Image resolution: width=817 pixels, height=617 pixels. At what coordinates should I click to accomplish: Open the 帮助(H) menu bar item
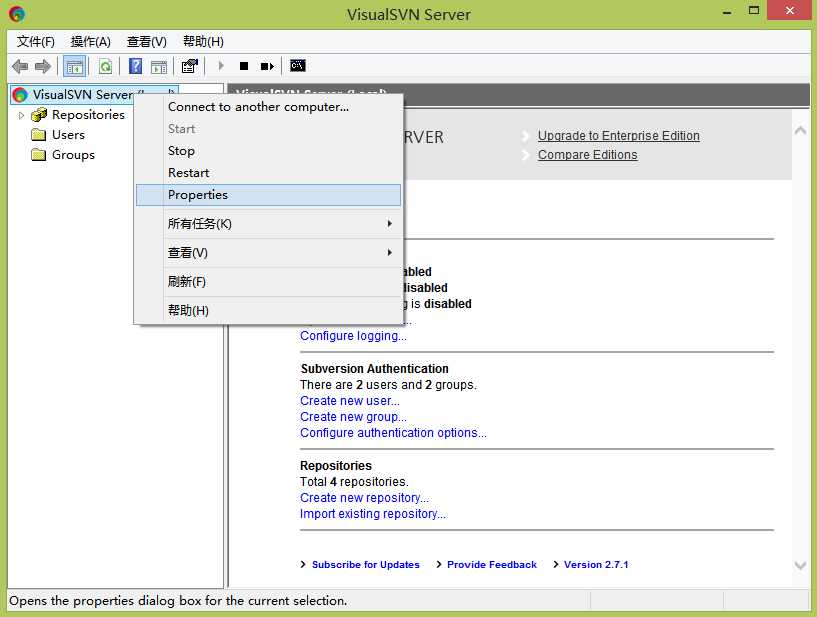point(203,42)
